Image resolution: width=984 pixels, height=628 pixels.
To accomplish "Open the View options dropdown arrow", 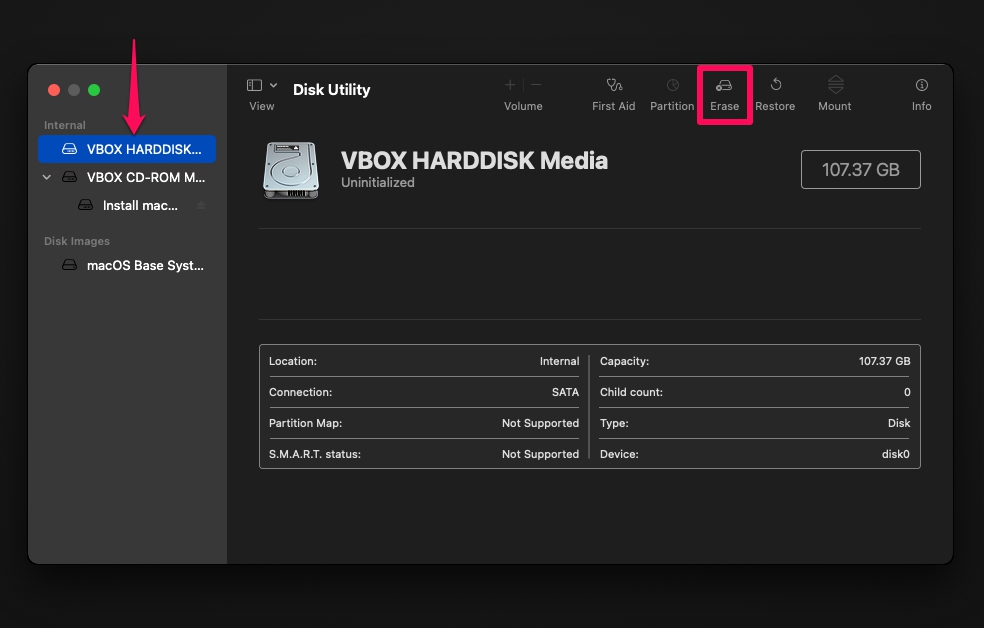I will pyautogui.click(x=274, y=85).
